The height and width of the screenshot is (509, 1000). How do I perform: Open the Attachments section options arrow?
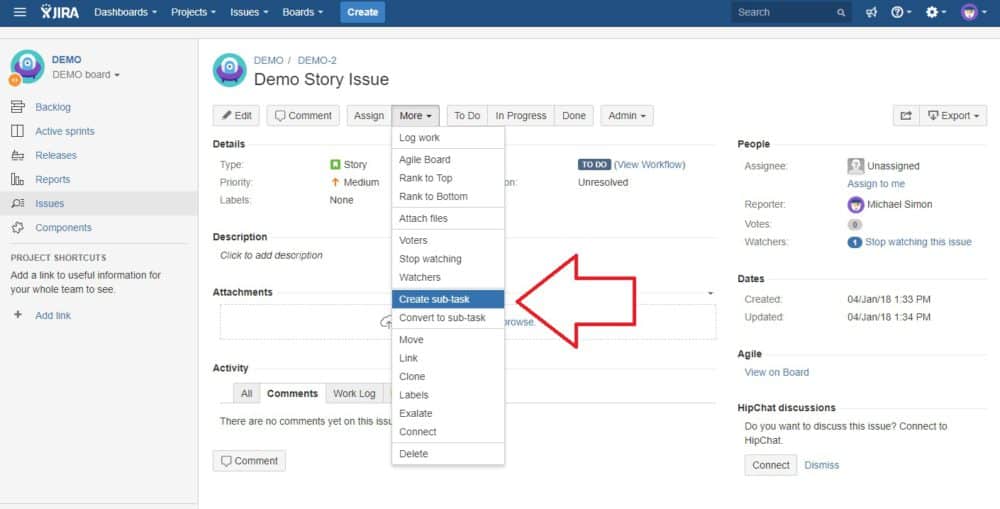pos(710,293)
